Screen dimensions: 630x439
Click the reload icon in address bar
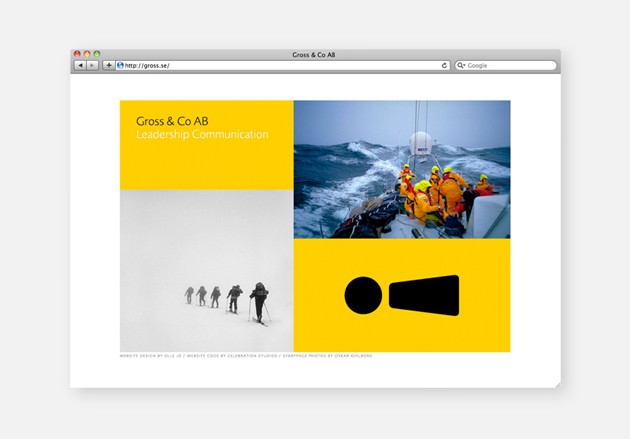[x=444, y=65]
